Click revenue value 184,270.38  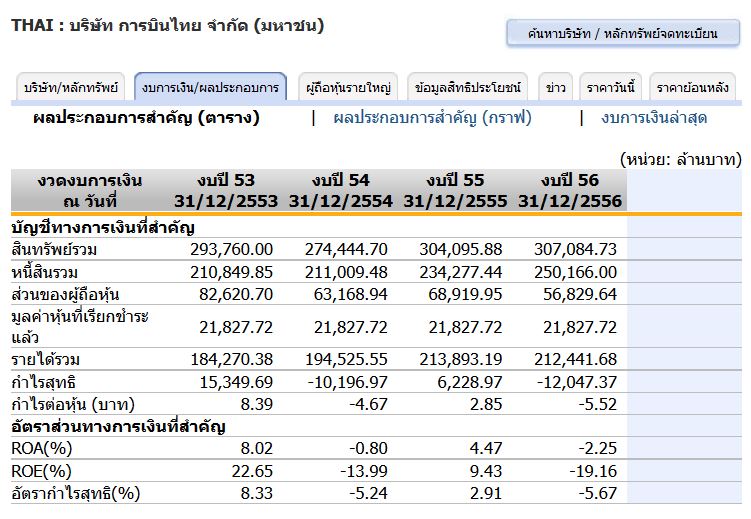[231, 359]
